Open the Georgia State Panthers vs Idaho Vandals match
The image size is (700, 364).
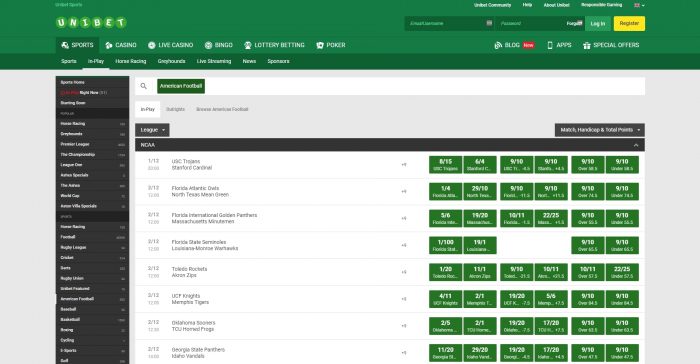point(198,352)
